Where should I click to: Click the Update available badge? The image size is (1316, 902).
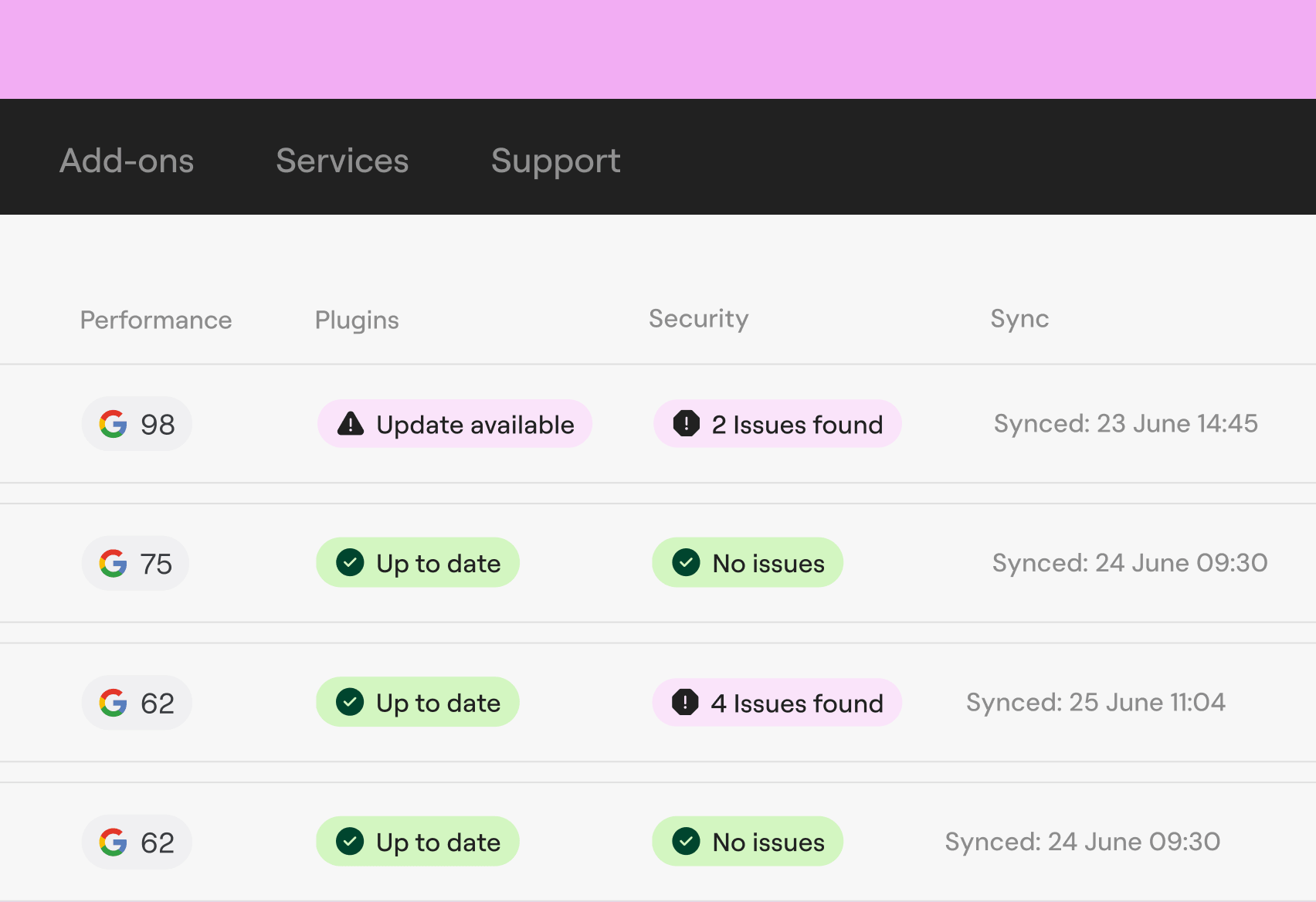point(455,423)
